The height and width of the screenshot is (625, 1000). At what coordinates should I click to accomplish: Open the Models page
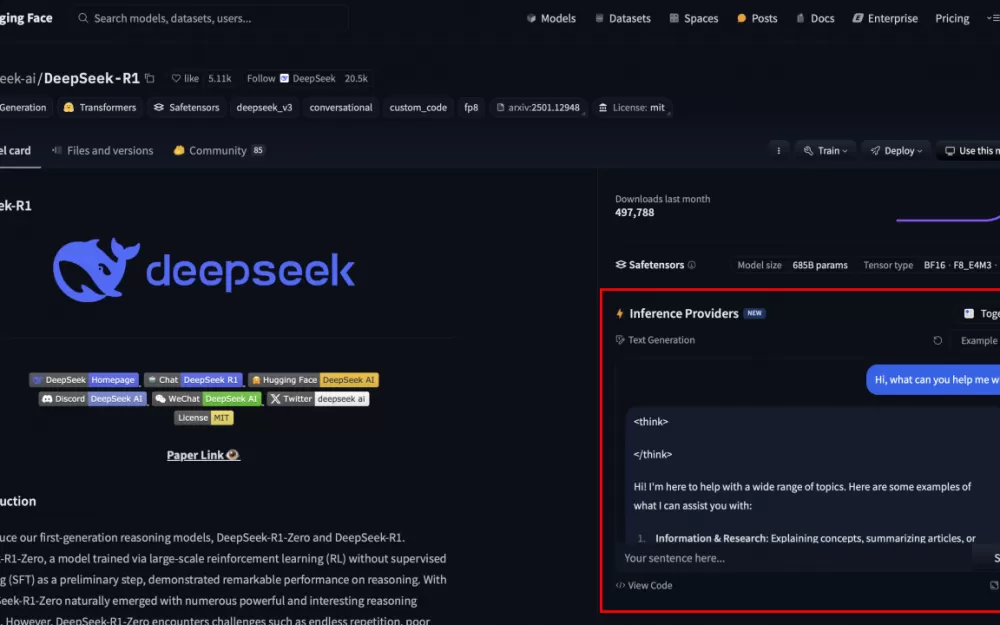551,18
